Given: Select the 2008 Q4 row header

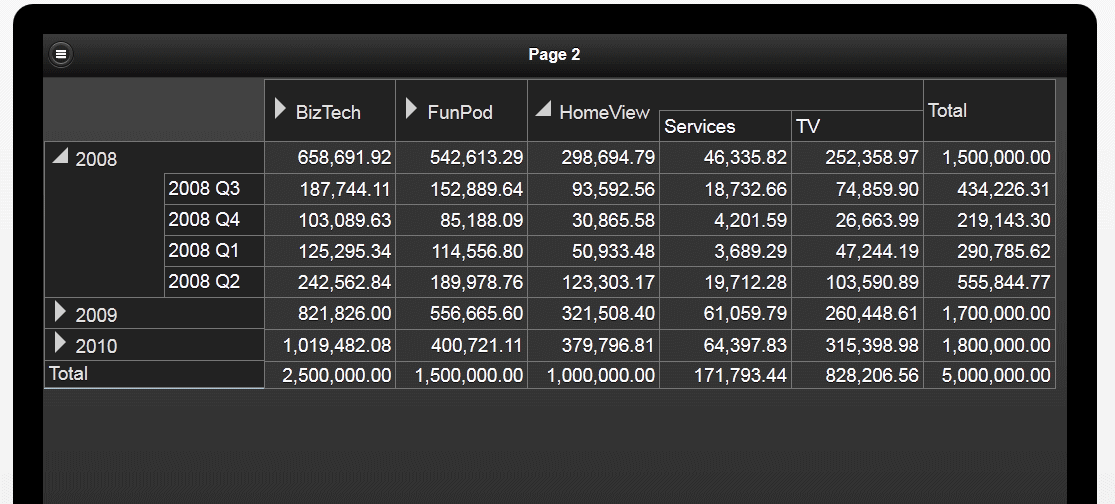Looking at the screenshot, I should tap(214, 220).
